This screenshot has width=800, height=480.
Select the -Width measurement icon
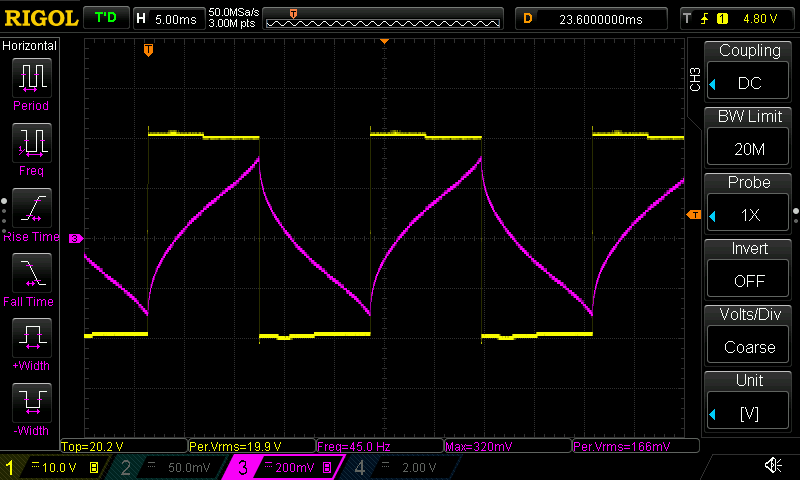pos(32,402)
